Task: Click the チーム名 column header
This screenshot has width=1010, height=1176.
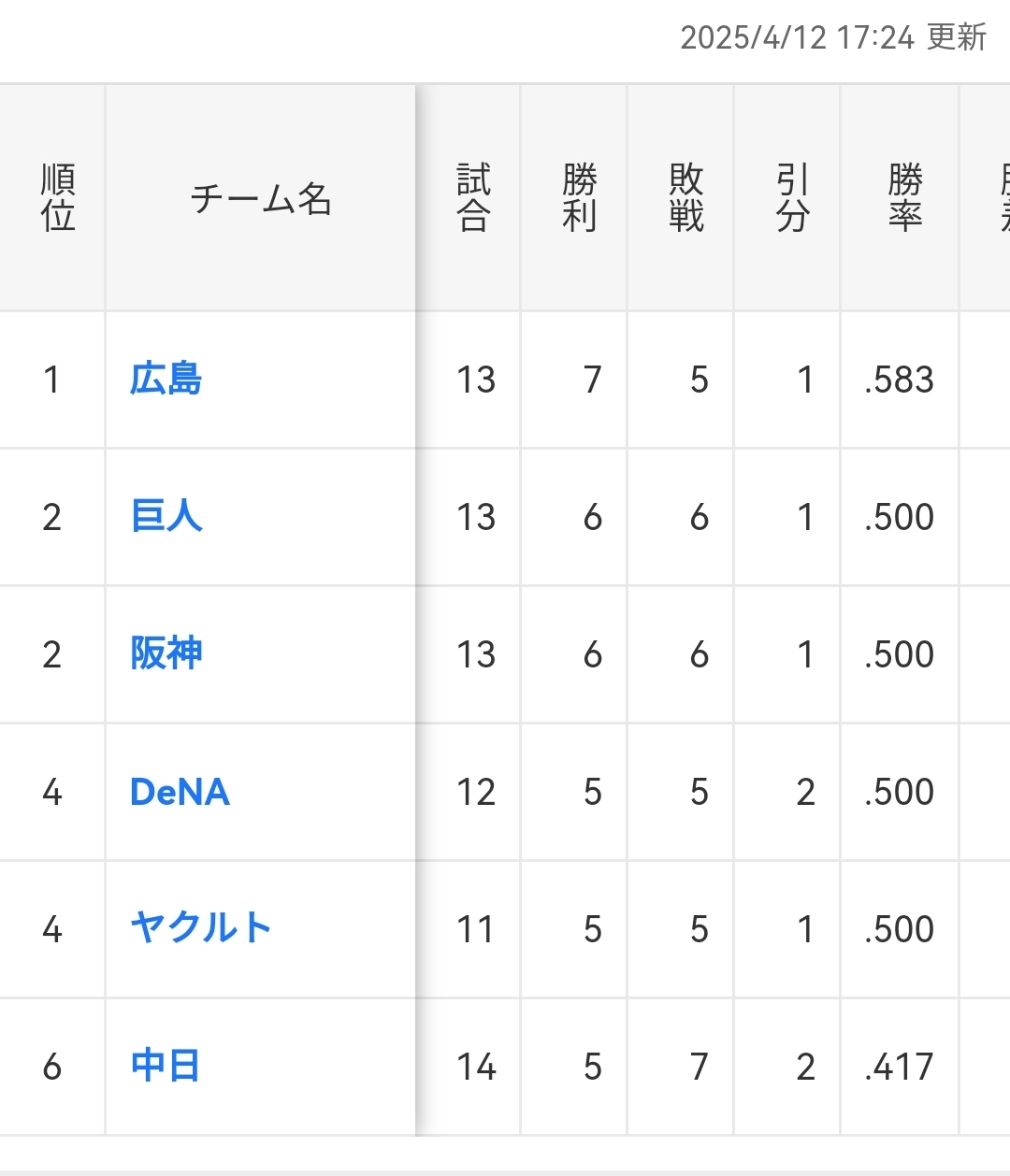Action: [261, 198]
